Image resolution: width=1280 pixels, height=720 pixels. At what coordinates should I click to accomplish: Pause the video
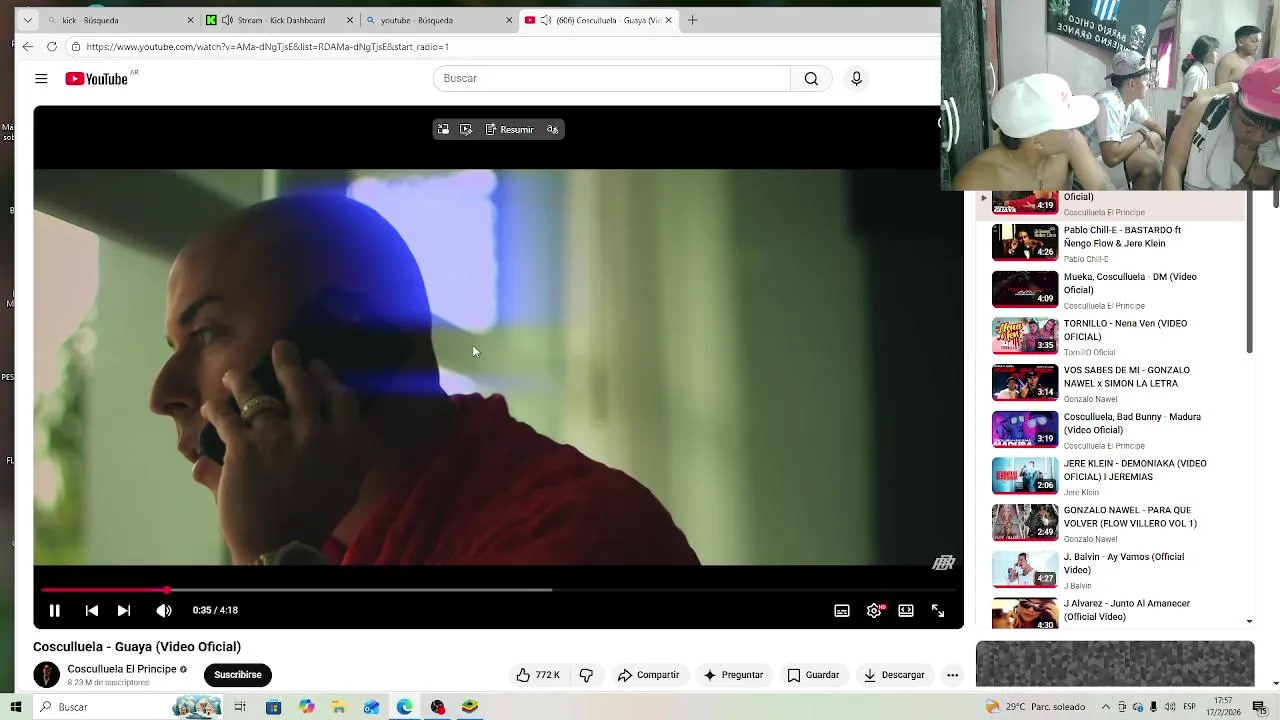(x=55, y=610)
